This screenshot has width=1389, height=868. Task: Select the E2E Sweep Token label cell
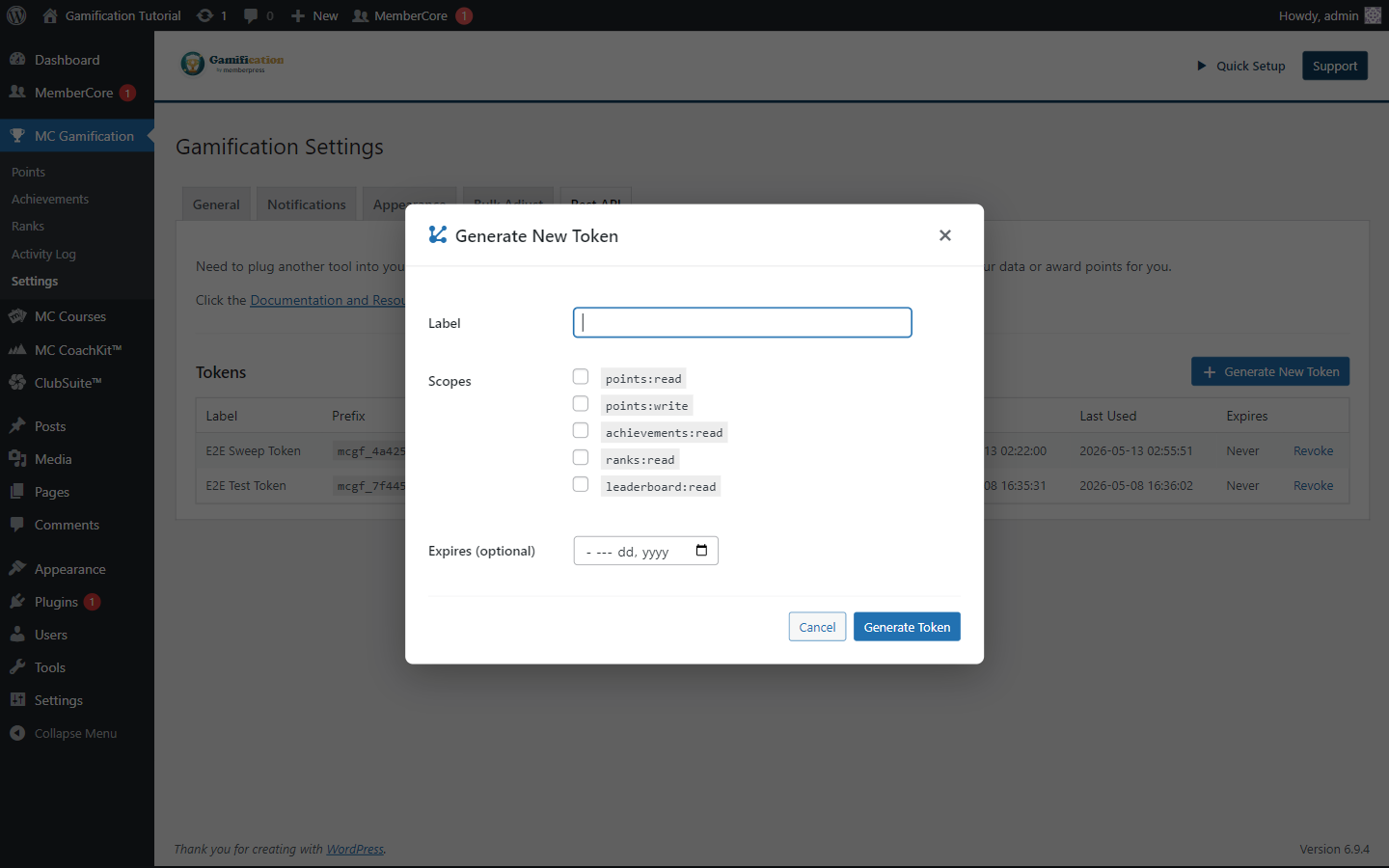pos(254,450)
